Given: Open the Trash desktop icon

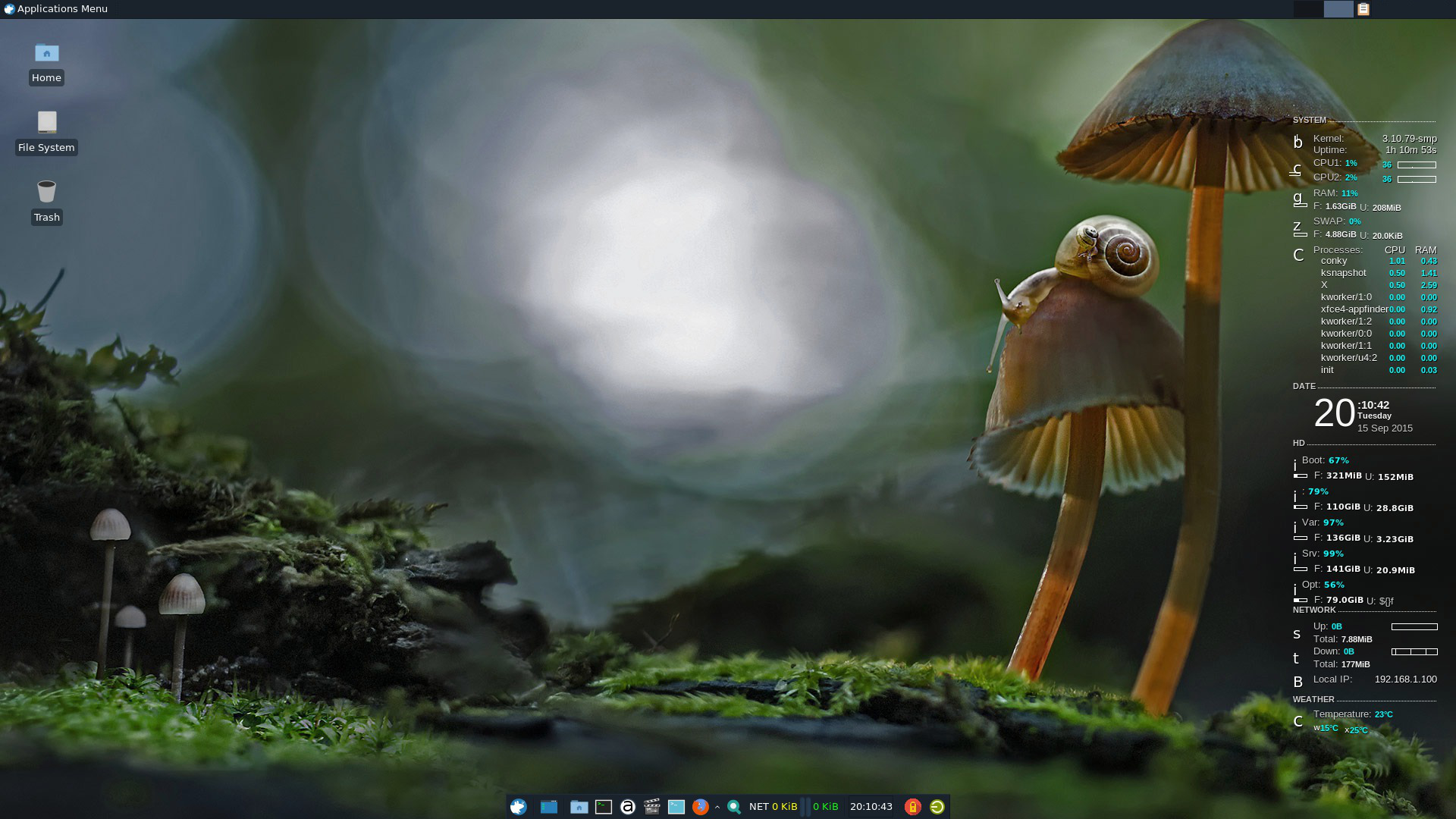Looking at the screenshot, I should click(46, 192).
